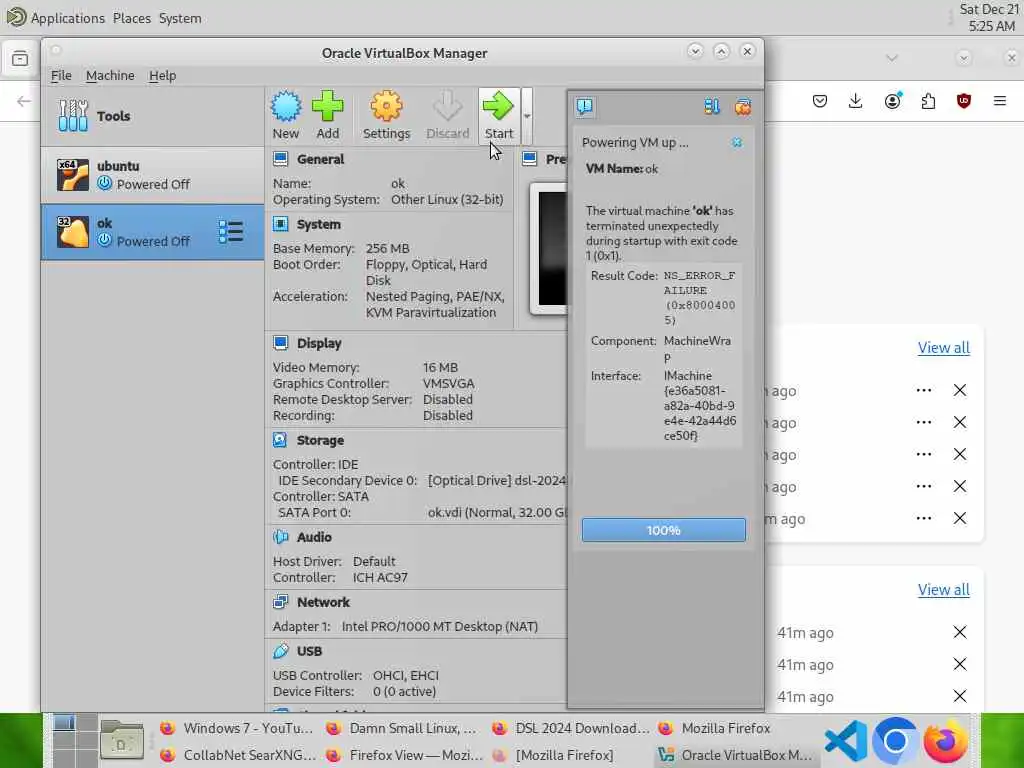This screenshot has height=768, width=1024.
Task: Open the Firefox hamburger menu
Action: click(x=999, y=101)
